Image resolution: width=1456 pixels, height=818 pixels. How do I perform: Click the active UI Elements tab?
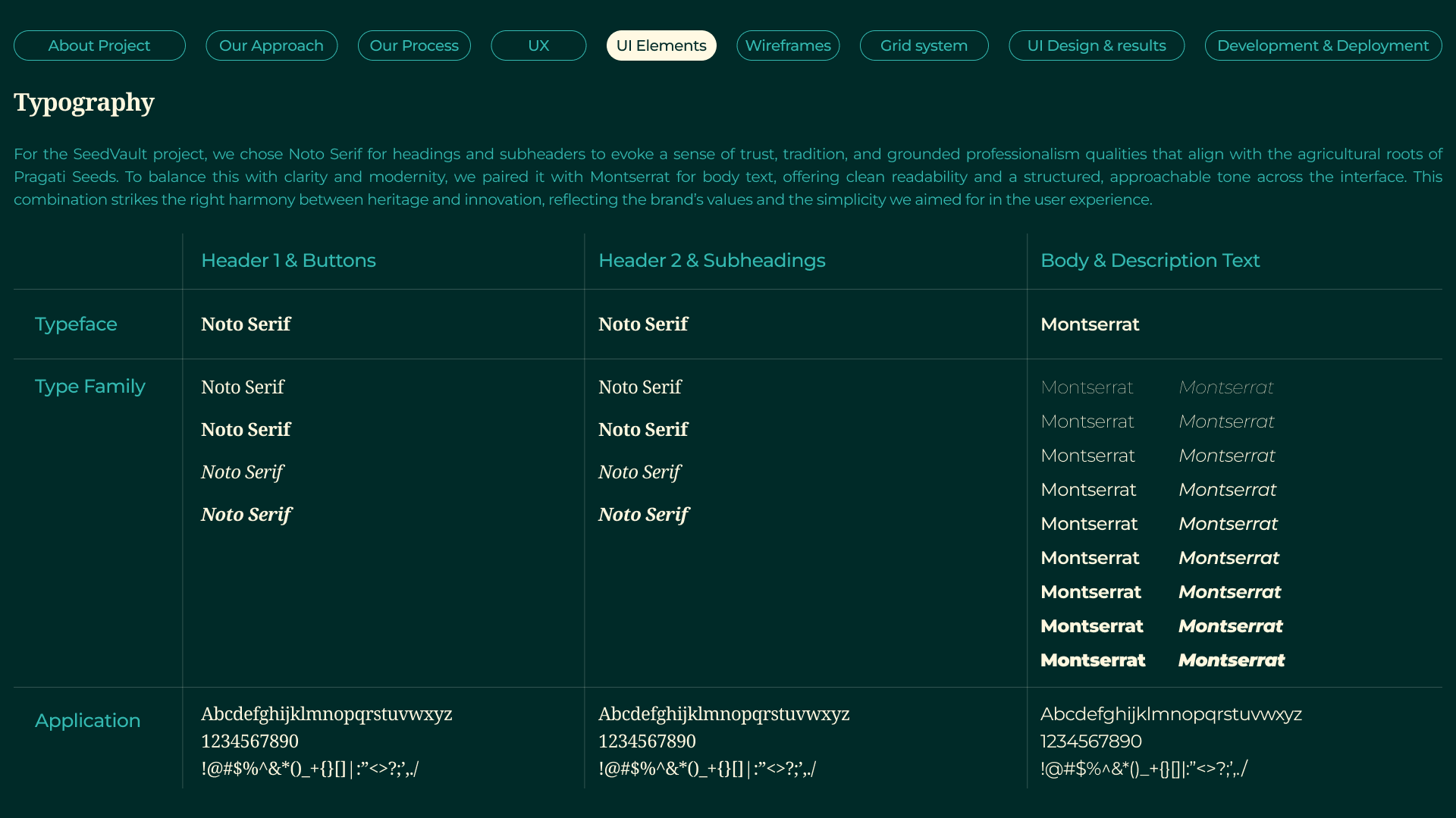(x=661, y=45)
